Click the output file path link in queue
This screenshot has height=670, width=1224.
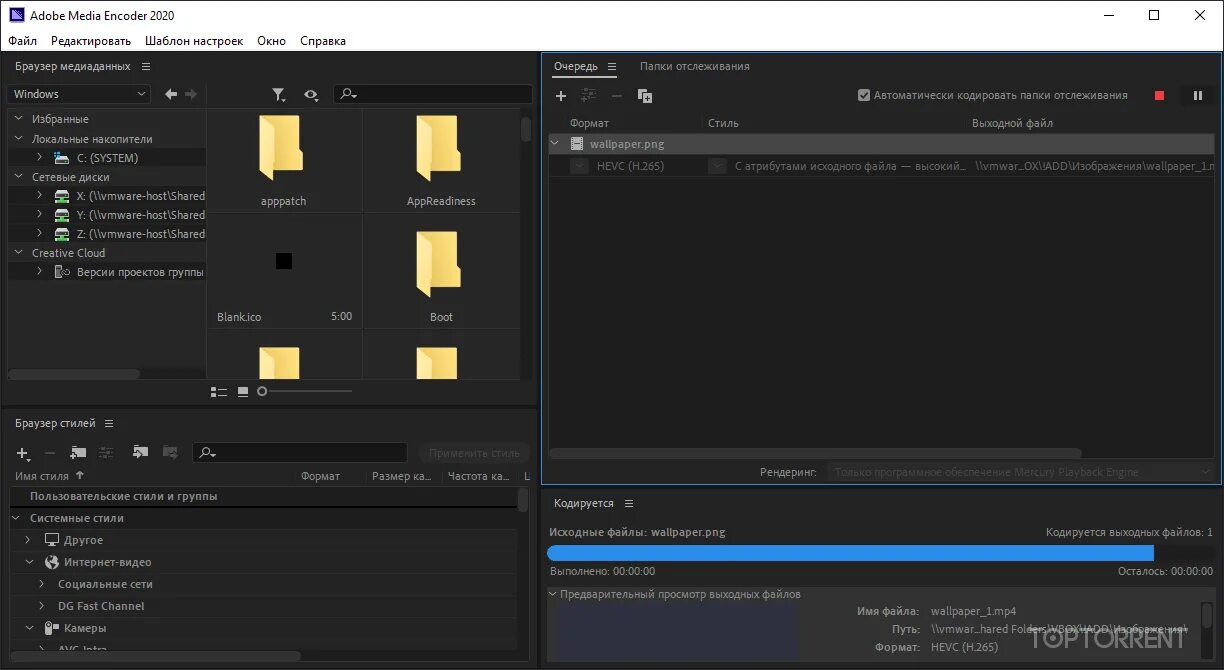(1095, 166)
